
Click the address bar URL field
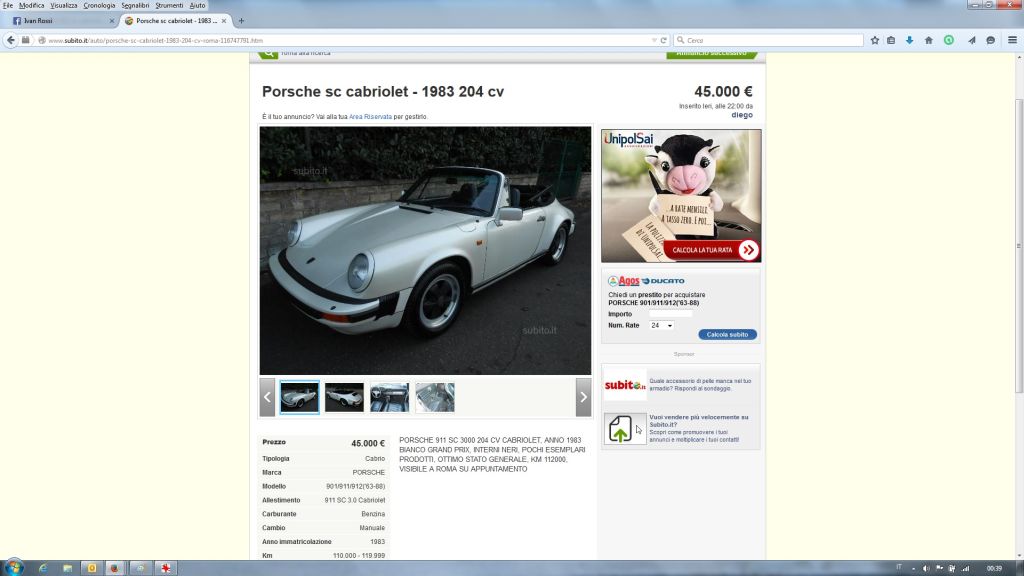tap(346, 40)
